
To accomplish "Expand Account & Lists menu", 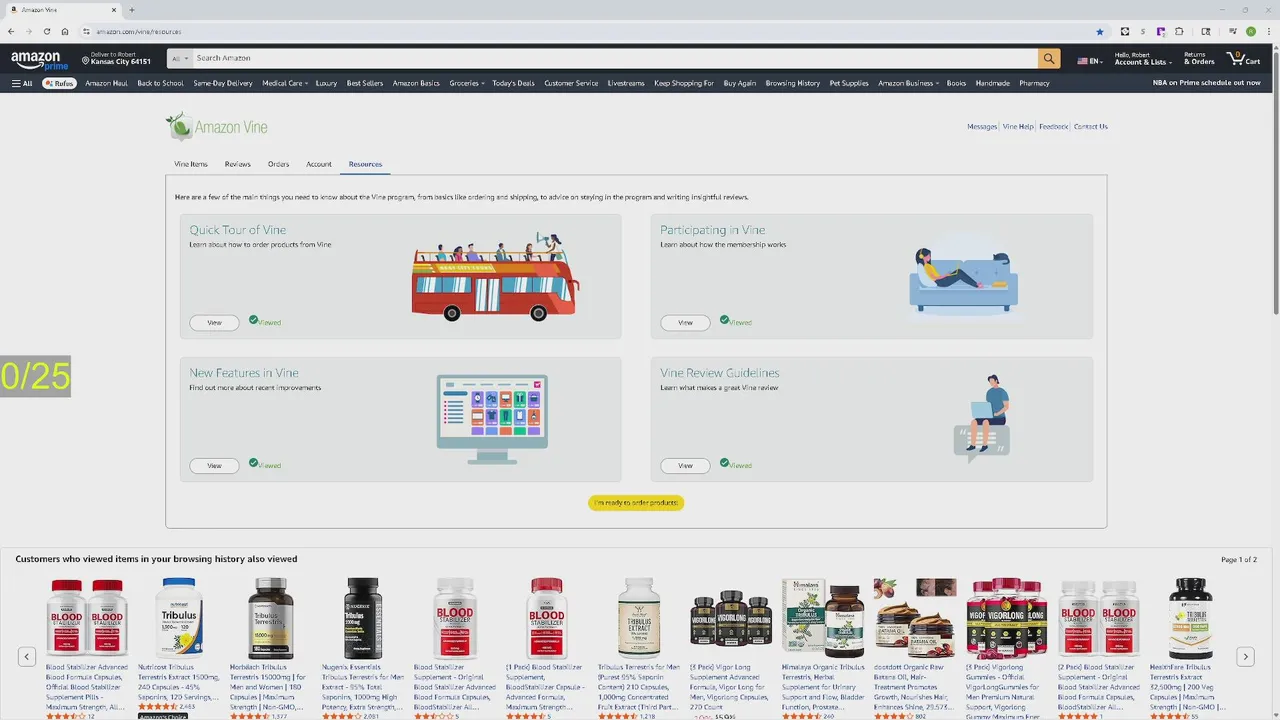I will coord(1143,59).
